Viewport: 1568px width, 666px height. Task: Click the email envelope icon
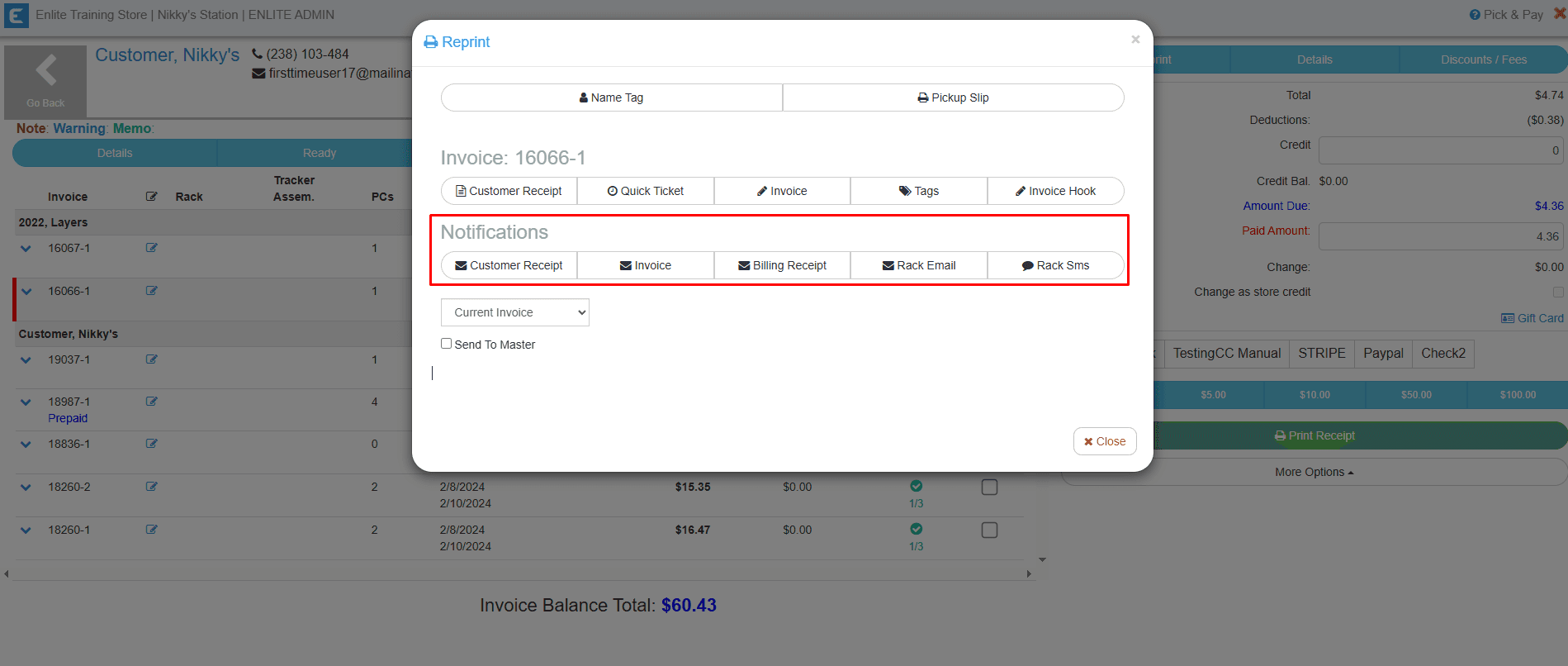[258, 74]
